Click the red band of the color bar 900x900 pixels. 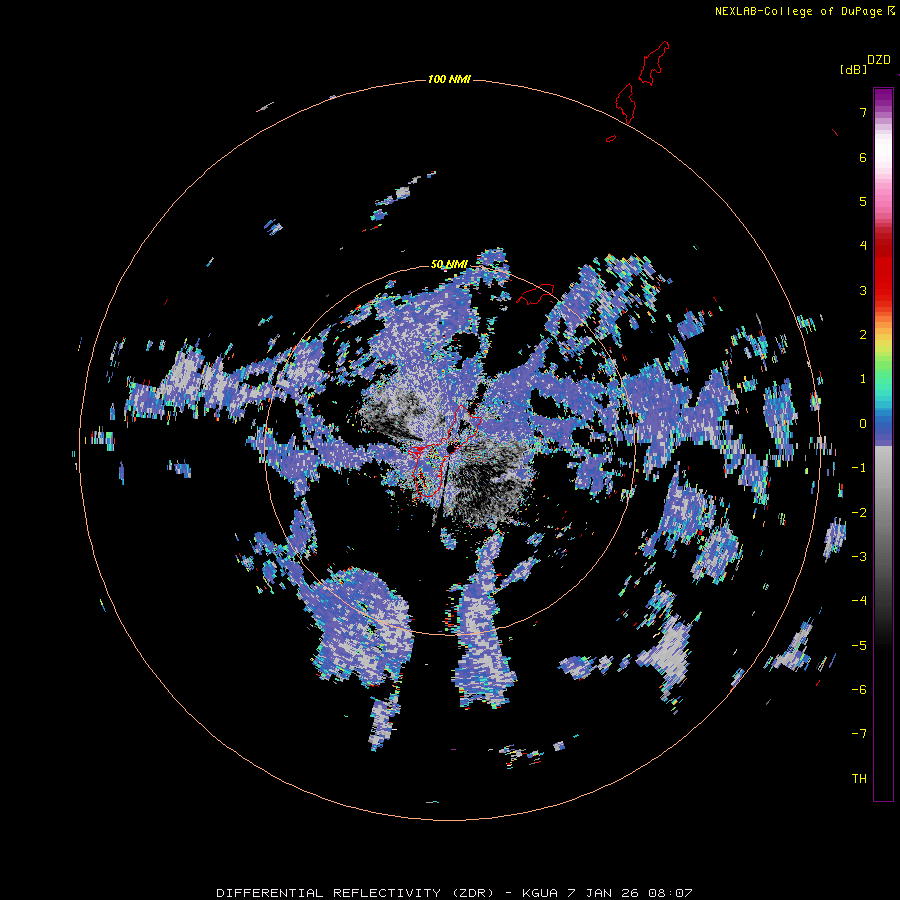click(883, 270)
